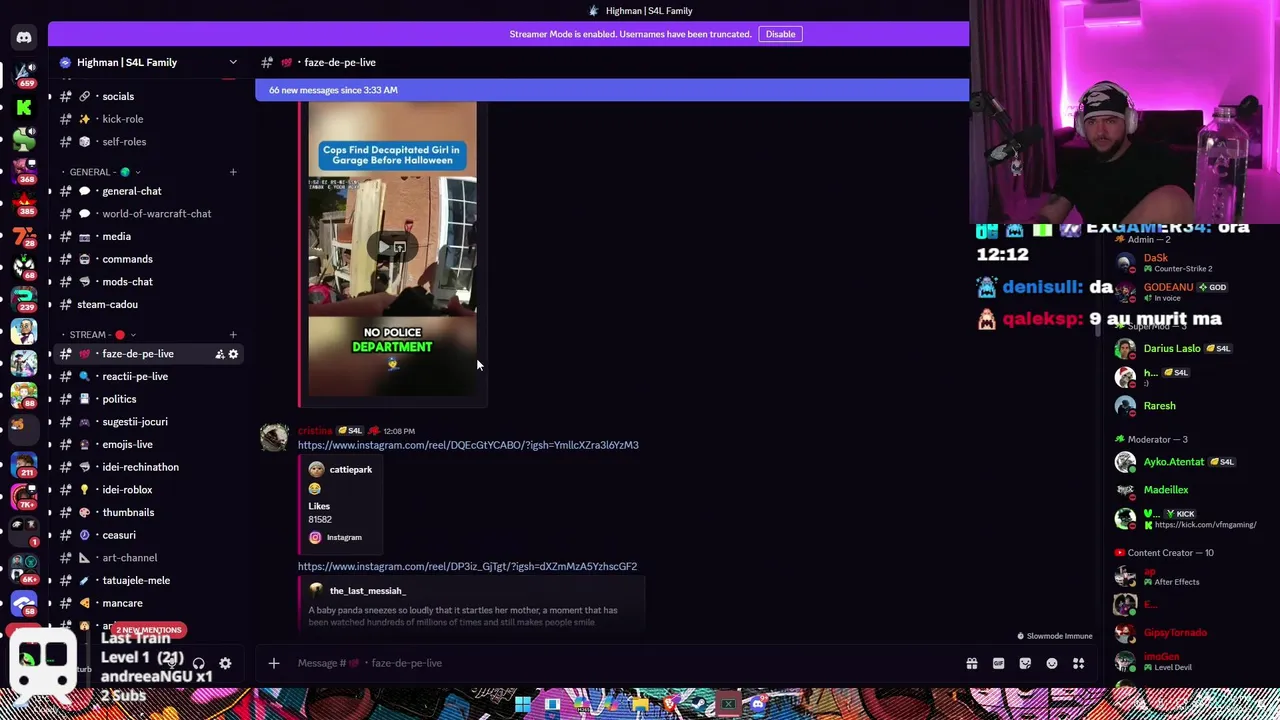
Task: Open Discord home direct messages icon
Action: coord(24,38)
